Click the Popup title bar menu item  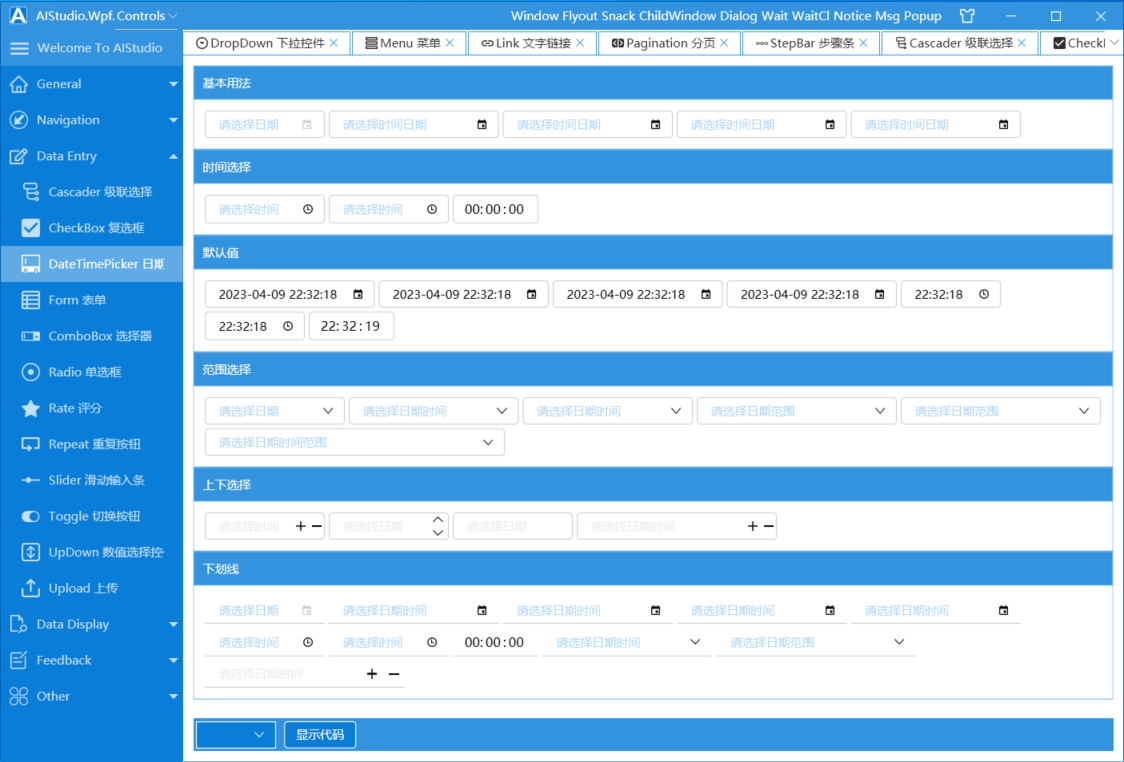(923, 16)
